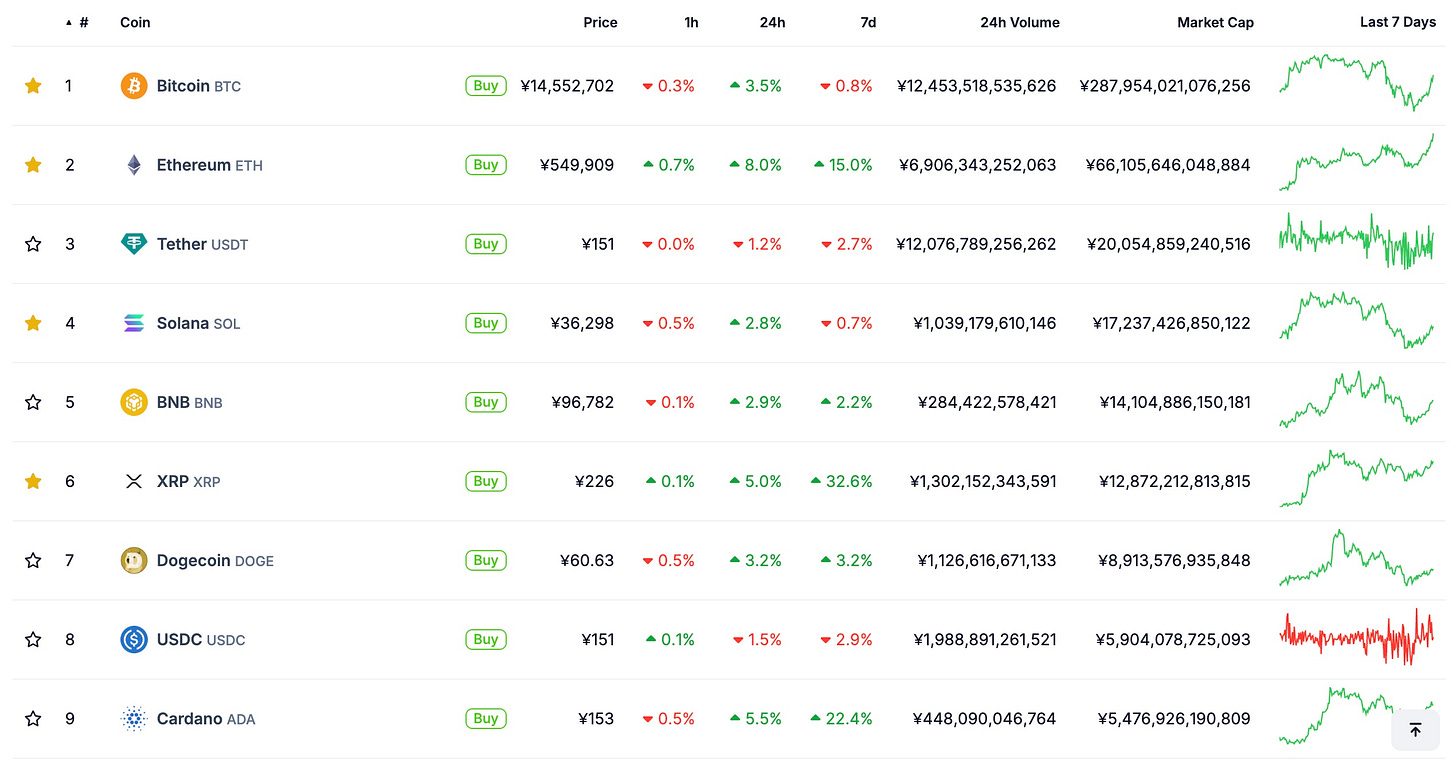The height and width of the screenshot is (762, 1456).
Task: Open Bitcoin 7-day sparkline chart
Action: [1356, 82]
